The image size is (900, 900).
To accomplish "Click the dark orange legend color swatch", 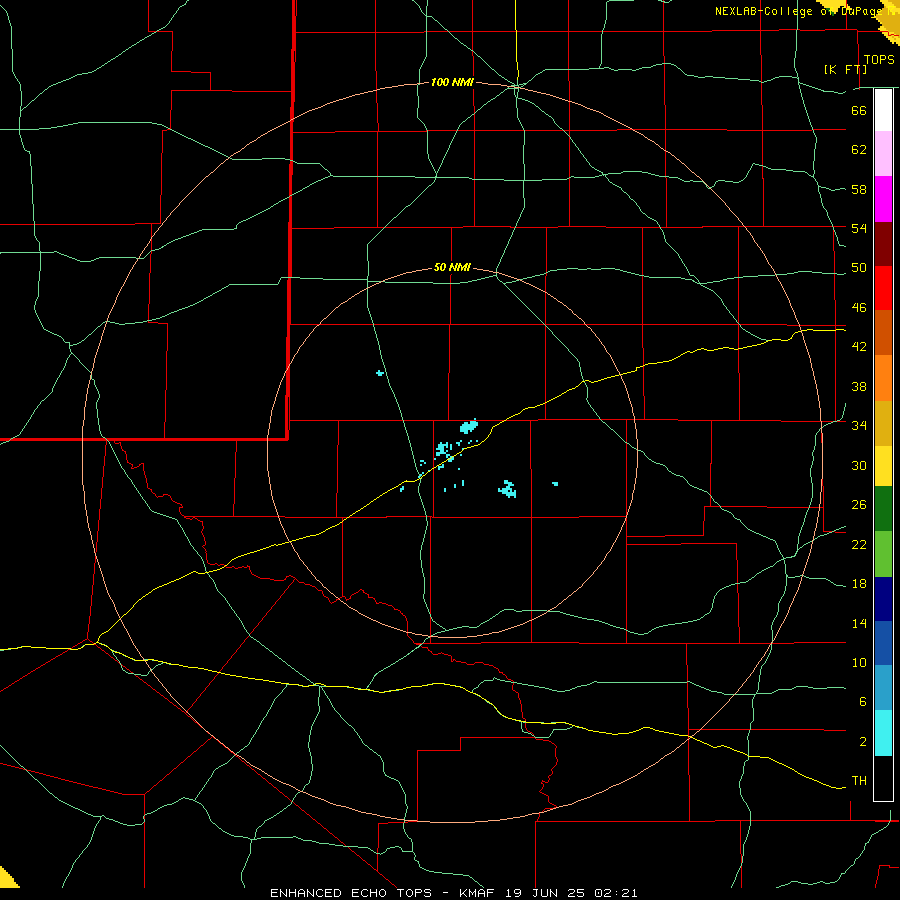I will click(883, 333).
